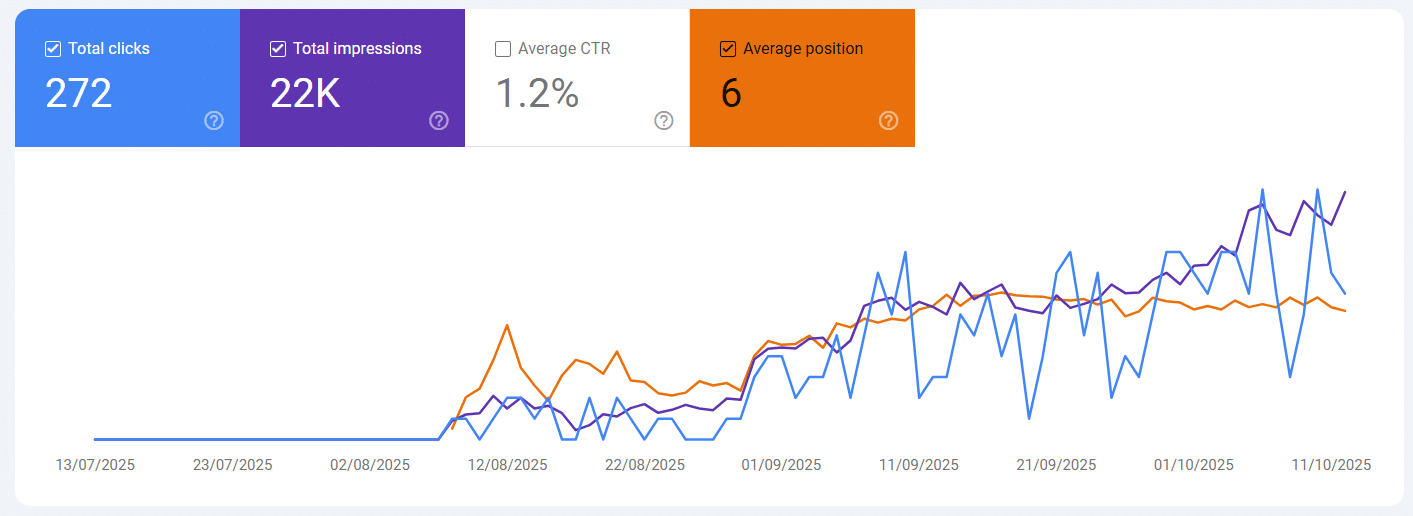The width and height of the screenshot is (1413, 516).
Task: Enable the Average CTR checkbox
Action: [x=503, y=49]
